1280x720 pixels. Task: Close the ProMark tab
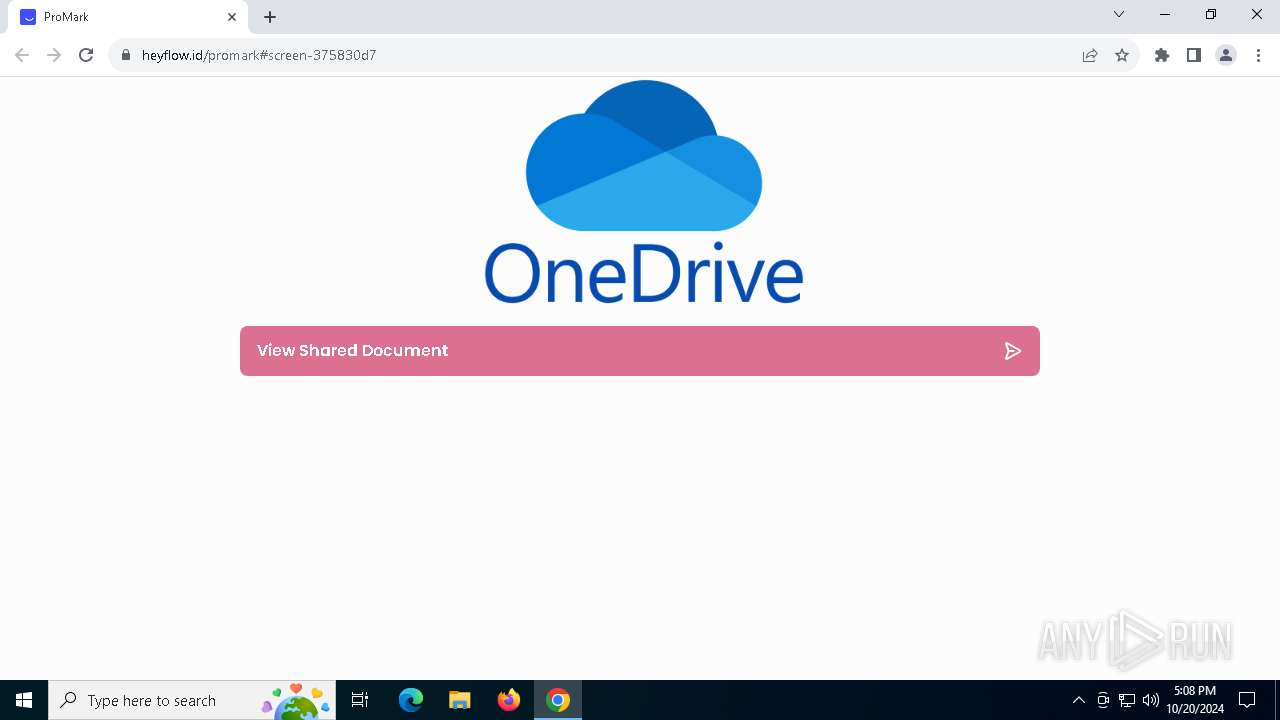click(232, 17)
